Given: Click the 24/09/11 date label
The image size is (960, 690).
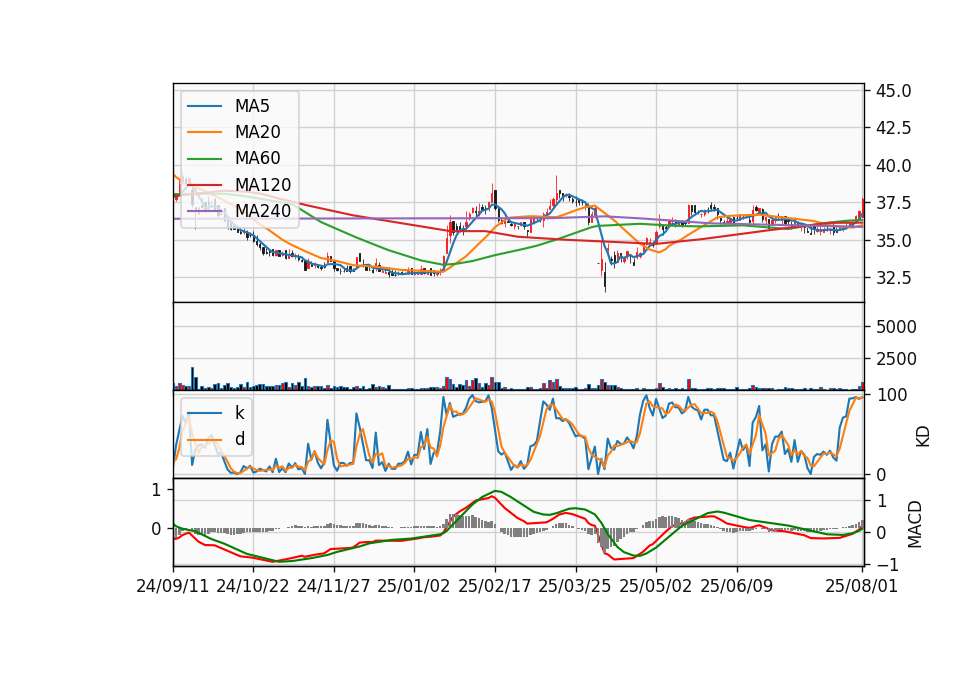Looking at the screenshot, I should pos(173,587).
